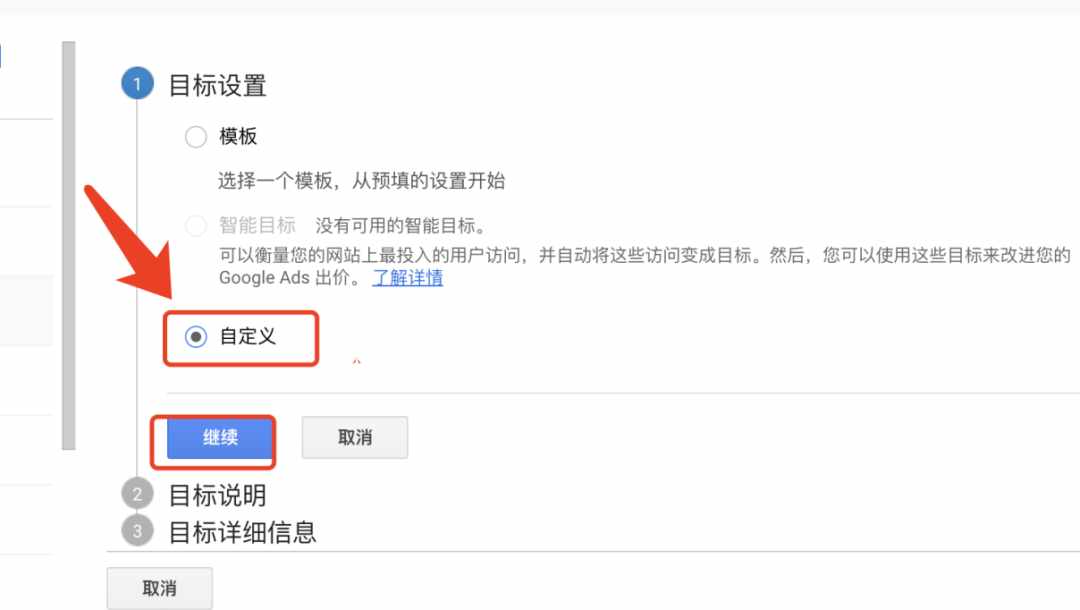Click the 智能目标 label text
Image resolution: width=1080 pixels, height=610 pixels.
tap(258, 225)
